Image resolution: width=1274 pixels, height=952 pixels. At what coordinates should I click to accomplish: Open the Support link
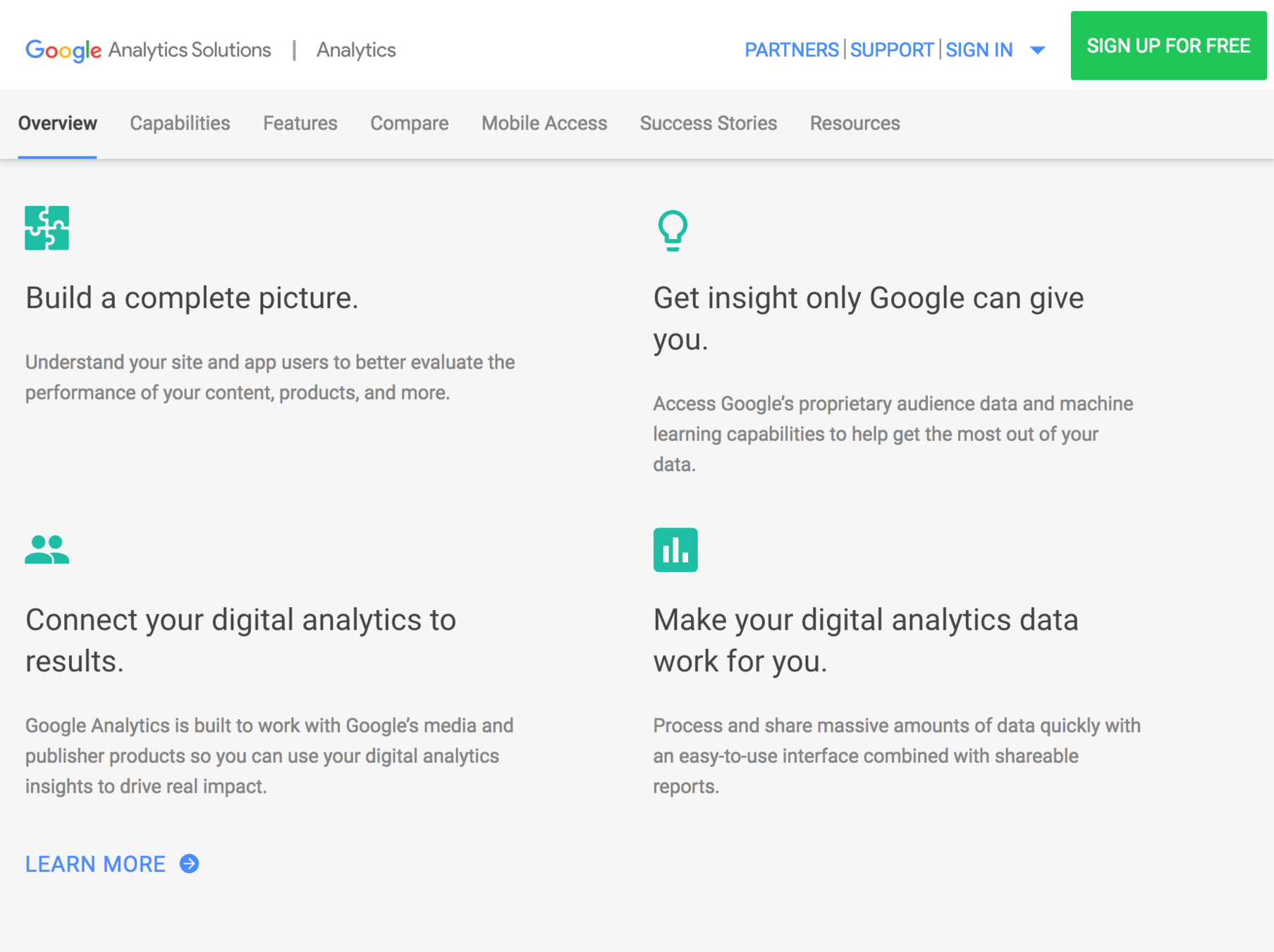pyautogui.click(x=892, y=50)
